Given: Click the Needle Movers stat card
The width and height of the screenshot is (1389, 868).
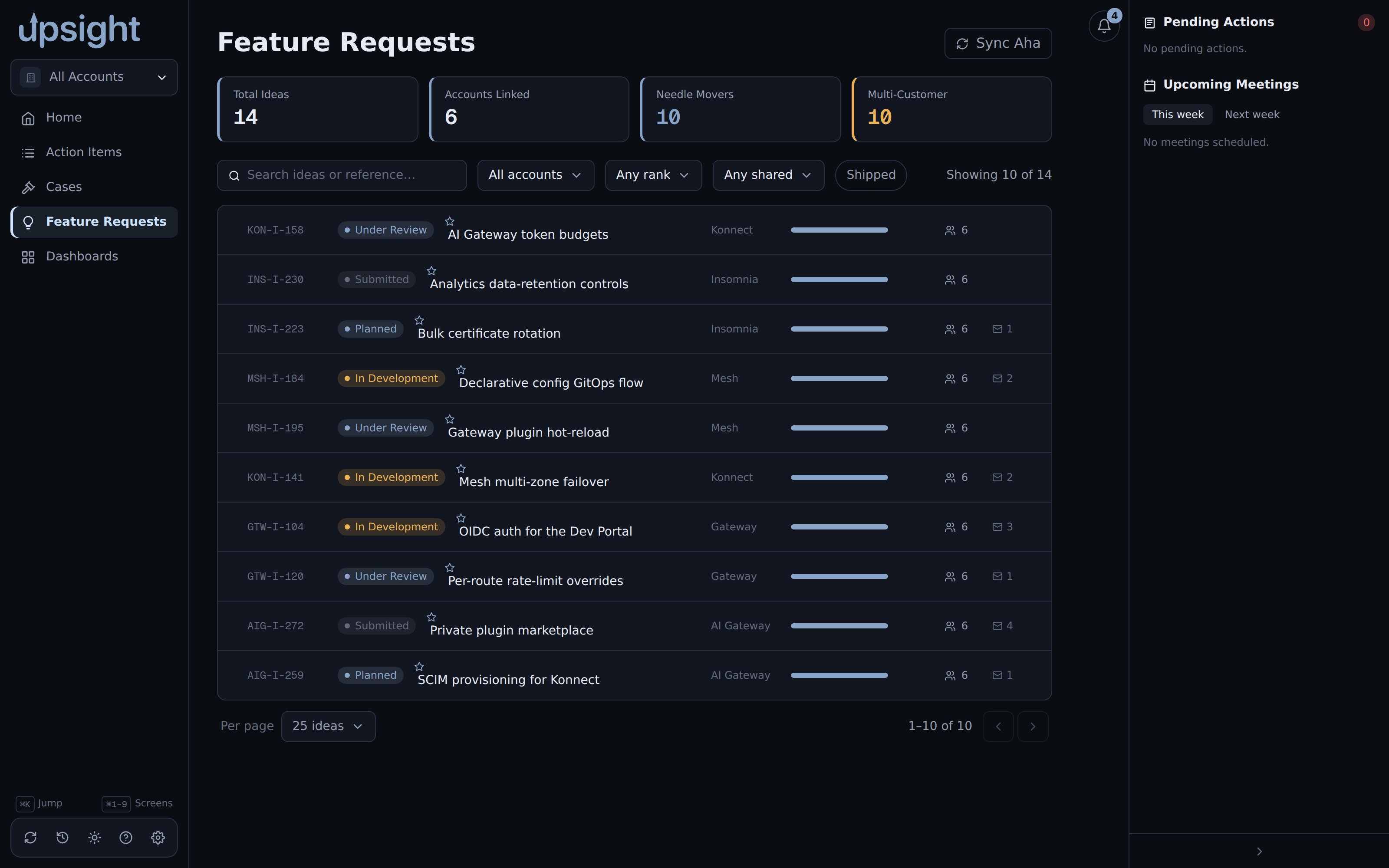Looking at the screenshot, I should 740,109.
